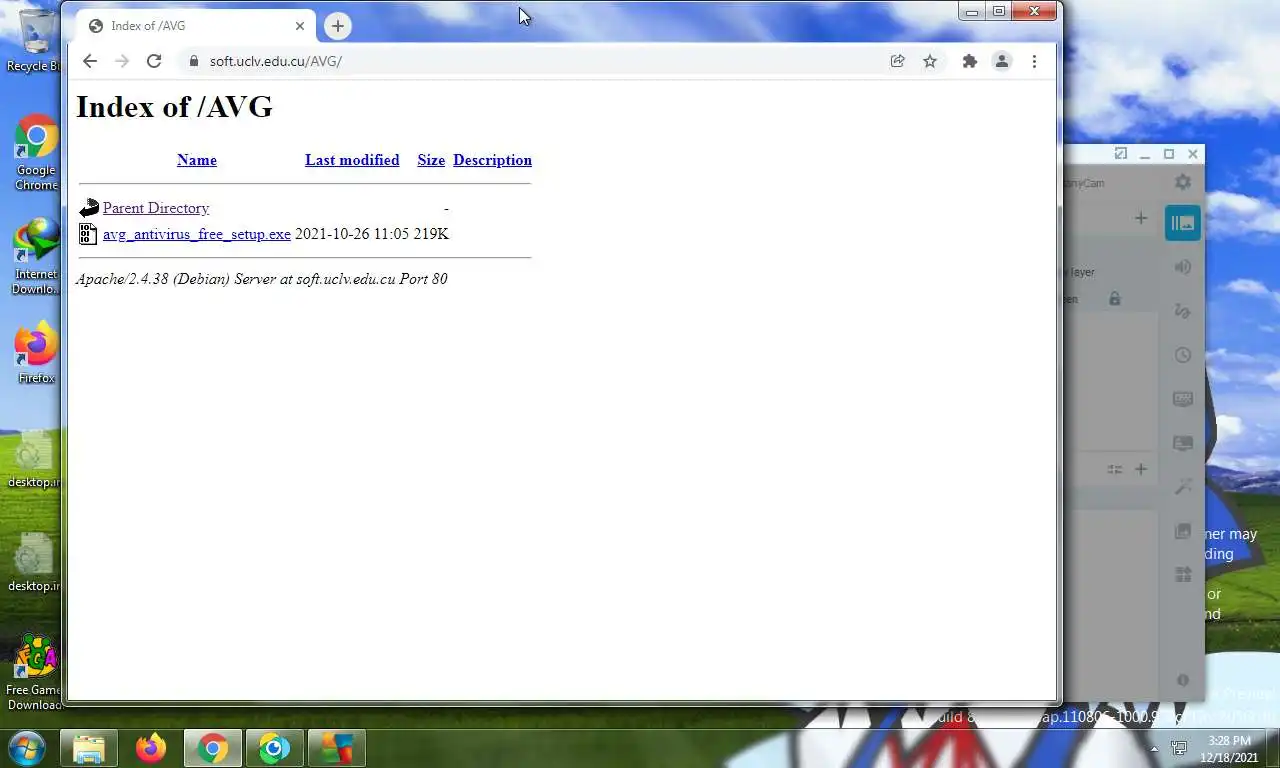Add a new item with ManyCam top plus
The height and width of the screenshot is (768, 1280).
(x=1141, y=218)
